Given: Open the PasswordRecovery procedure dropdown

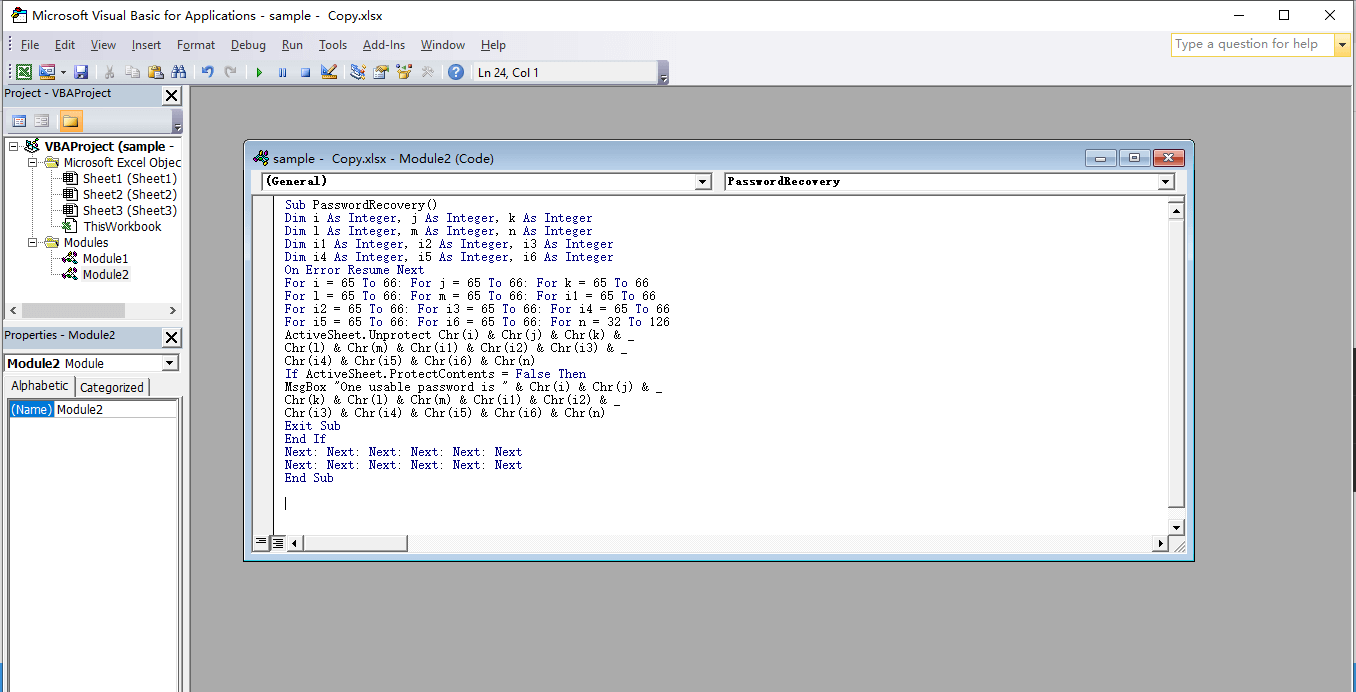Looking at the screenshot, I should pos(1166,182).
